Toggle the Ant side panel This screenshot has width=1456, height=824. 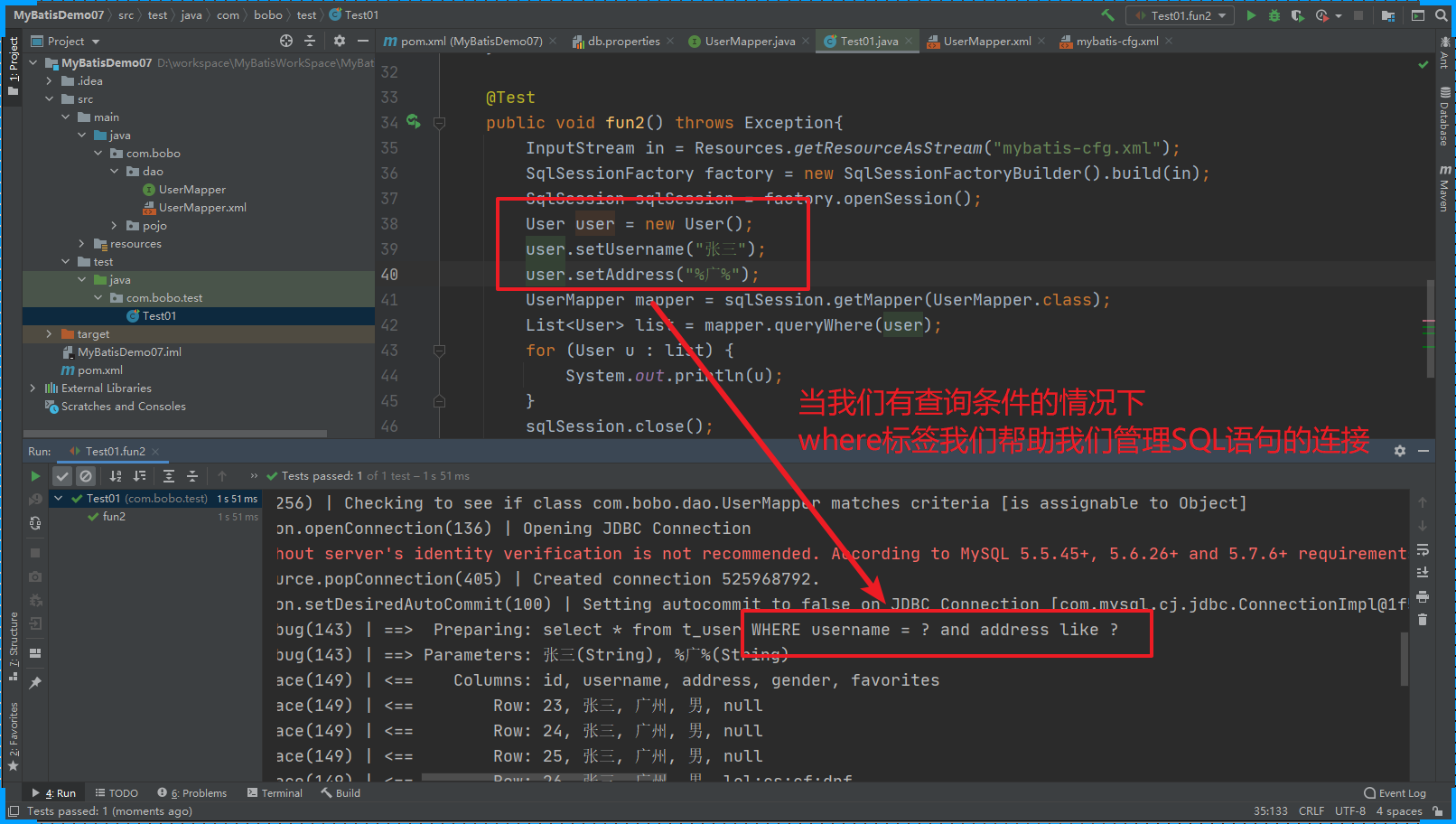click(1444, 53)
